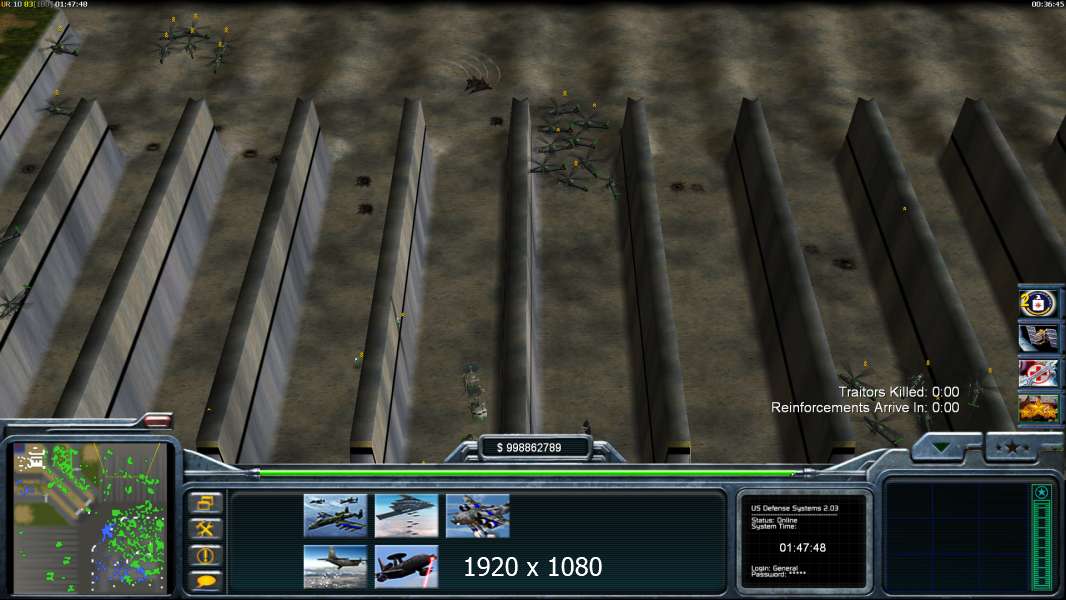Click the crossed hammer and wrench button
This screenshot has width=1066, height=600.
pyautogui.click(x=205, y=529)
